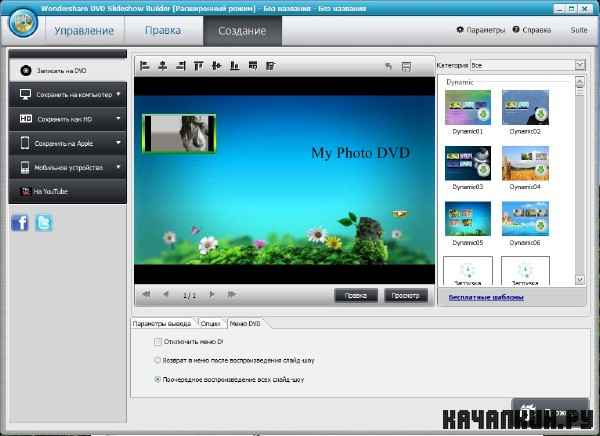The image size is (600, 436).
Task: Choose the Dynamic02 menu template
Action: click(525, 108)
